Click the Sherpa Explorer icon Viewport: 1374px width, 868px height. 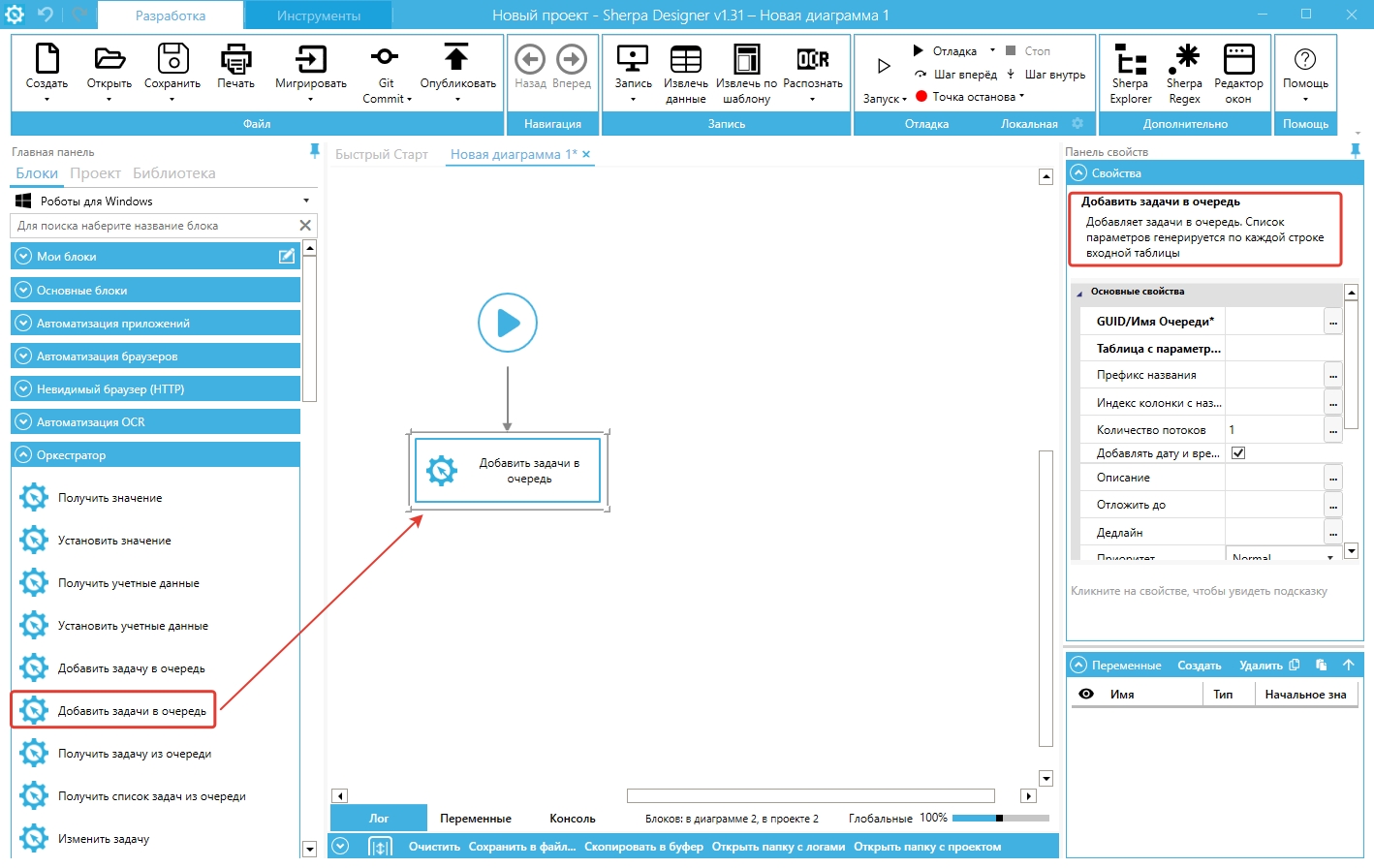1130,60
